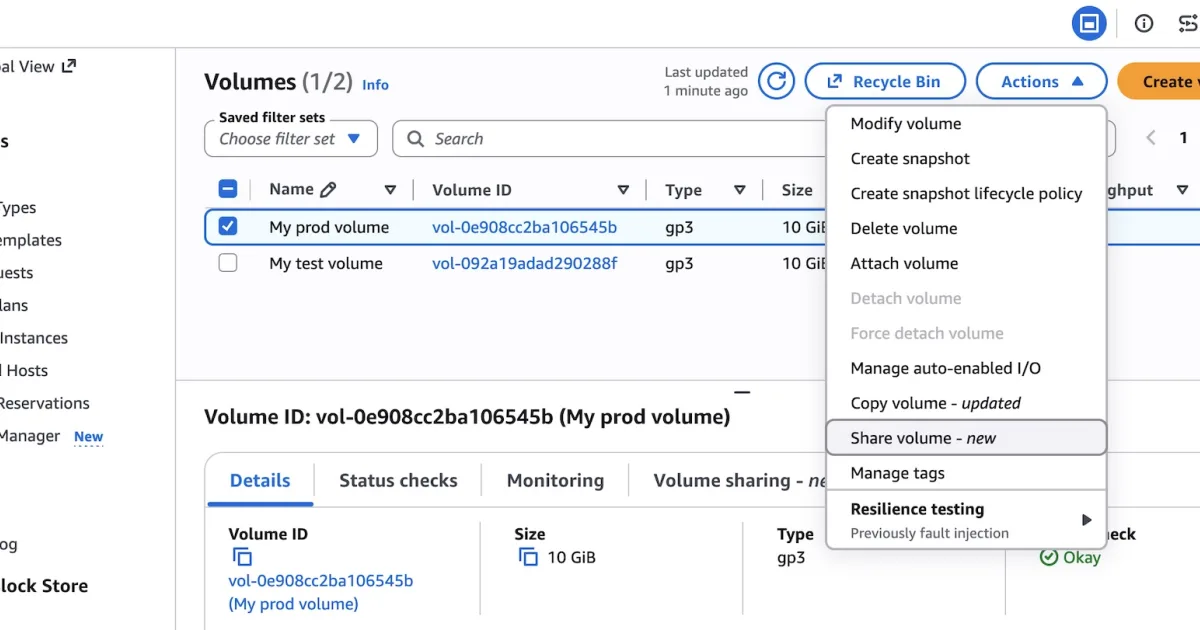Open the Choose filter set dropdown
The image size is (1200, 630).
coord(291,139)
